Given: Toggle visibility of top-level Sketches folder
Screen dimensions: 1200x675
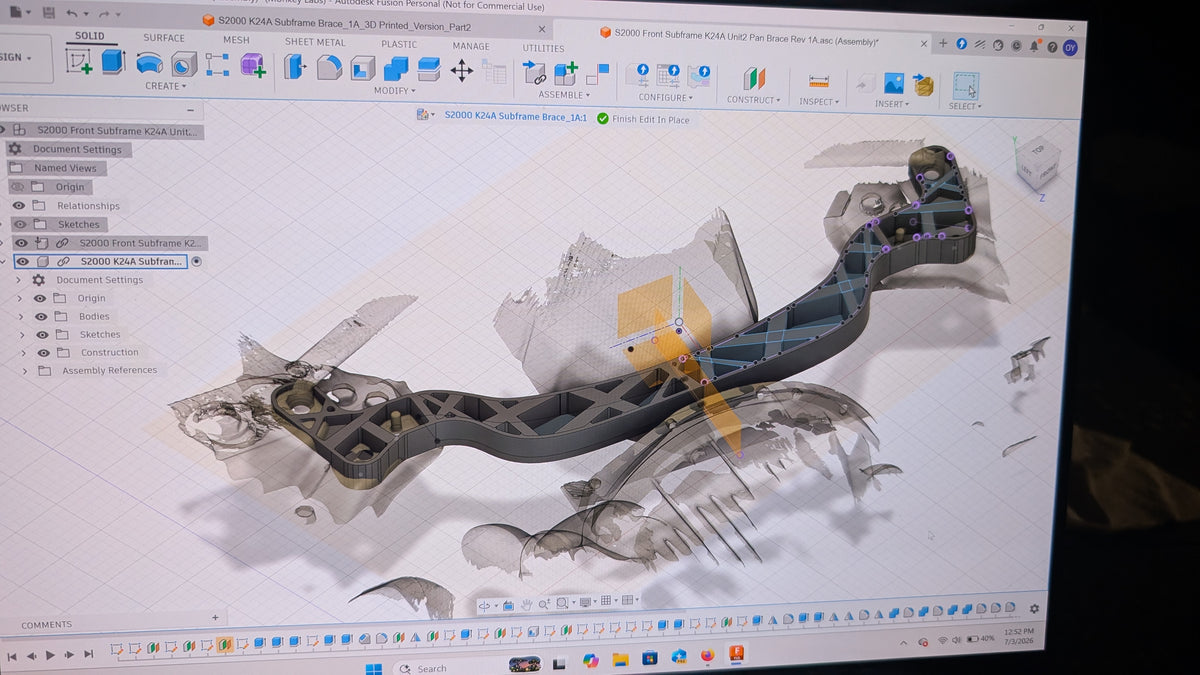Looking at the screenshot, I should click(x=19, y=224).
